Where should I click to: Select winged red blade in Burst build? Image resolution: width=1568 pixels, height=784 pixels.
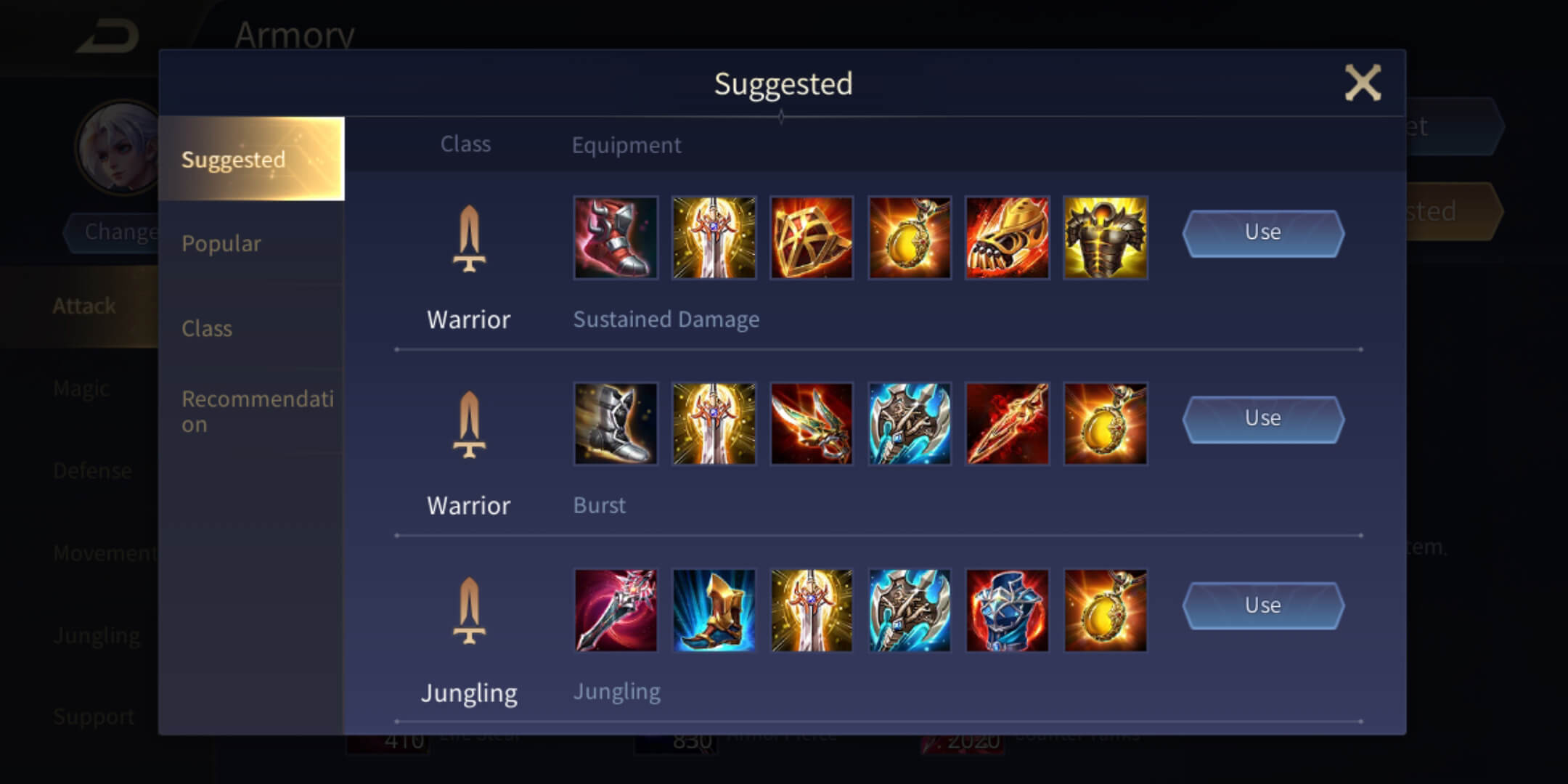pos(812,424)
